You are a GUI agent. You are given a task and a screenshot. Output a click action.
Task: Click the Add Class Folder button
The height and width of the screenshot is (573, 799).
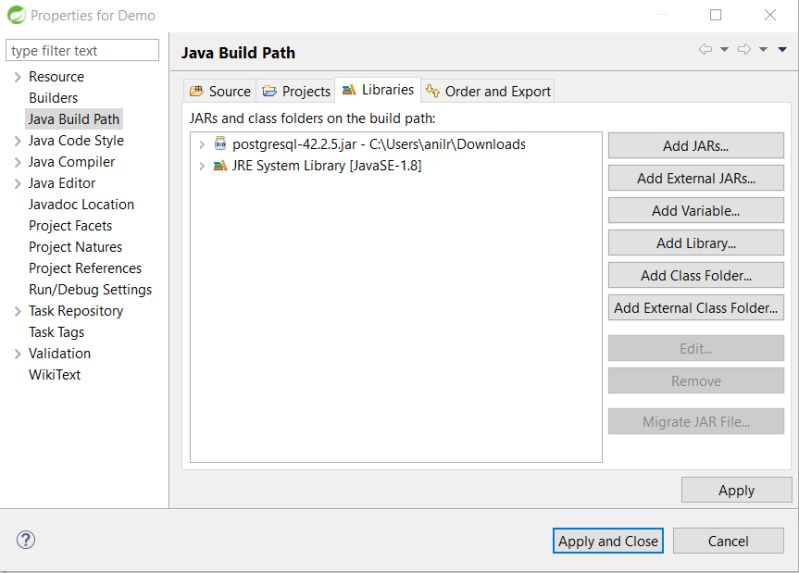point(696,275)
